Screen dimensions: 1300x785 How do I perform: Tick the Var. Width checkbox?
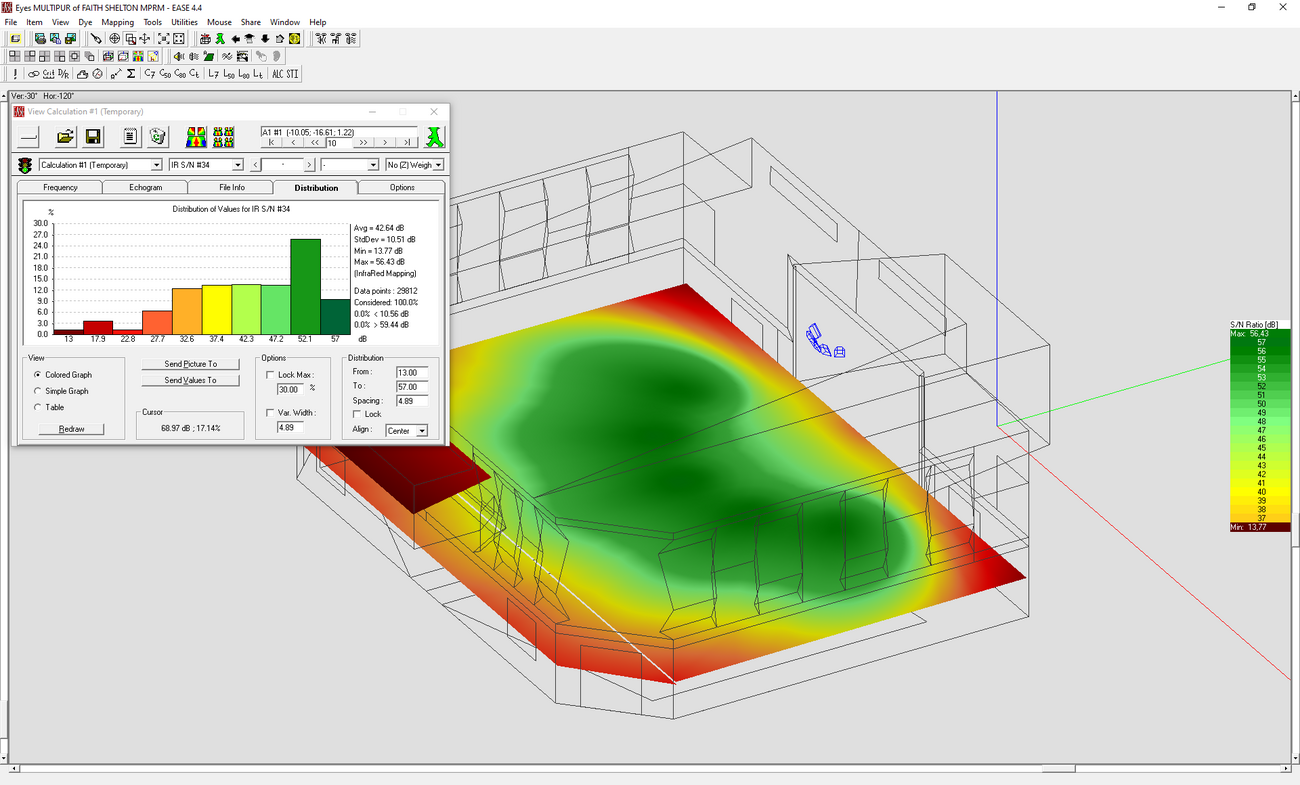(x=270, y=412)
